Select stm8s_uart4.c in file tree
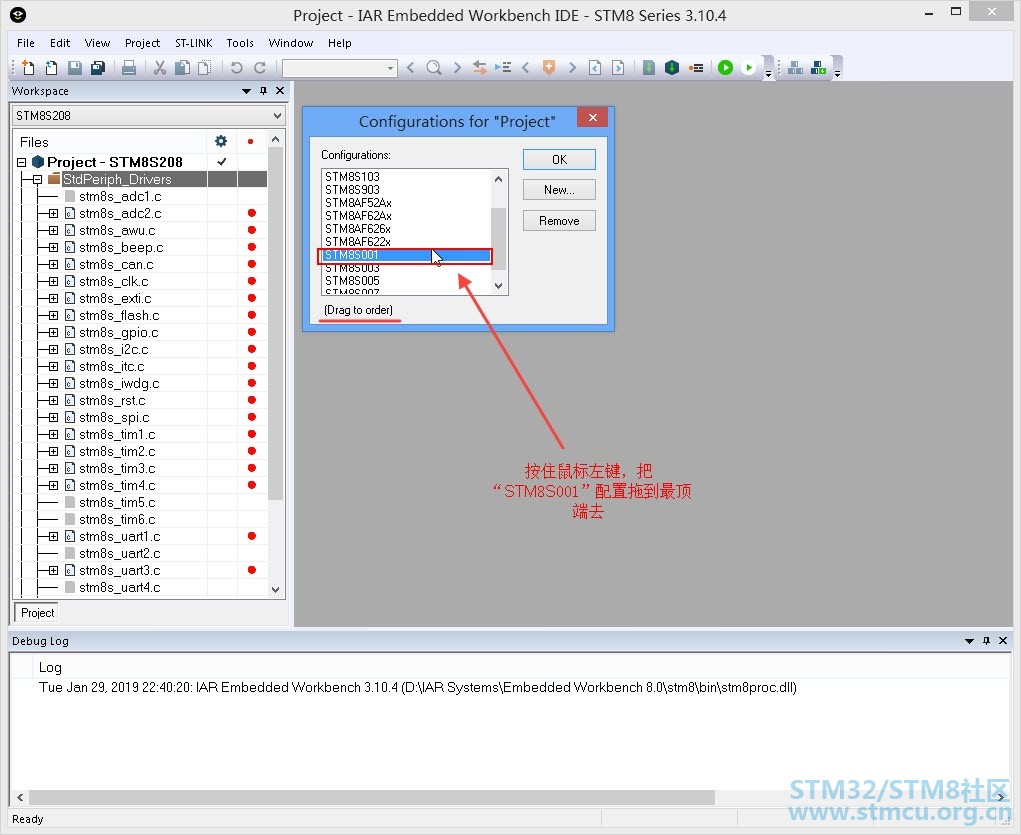This screenshot has width=1021, height=835. coord(120,587)
